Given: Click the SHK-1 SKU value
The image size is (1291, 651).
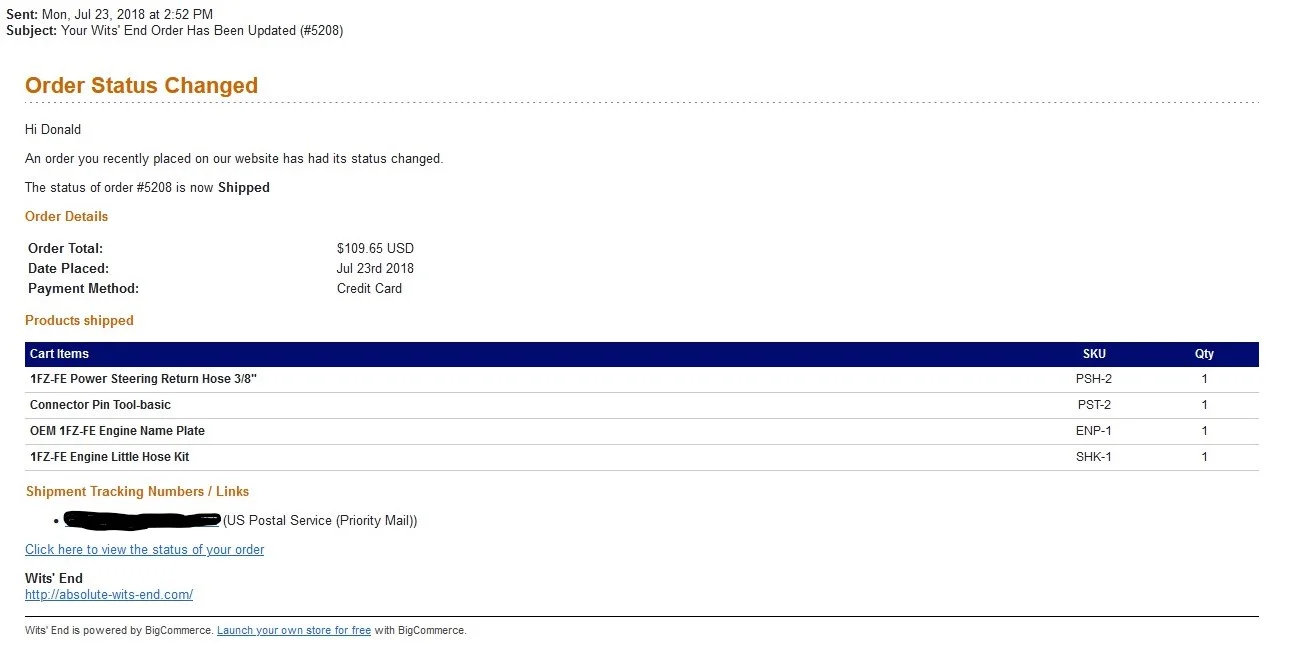Looking at the screenshot, I should coord(1093,457).
